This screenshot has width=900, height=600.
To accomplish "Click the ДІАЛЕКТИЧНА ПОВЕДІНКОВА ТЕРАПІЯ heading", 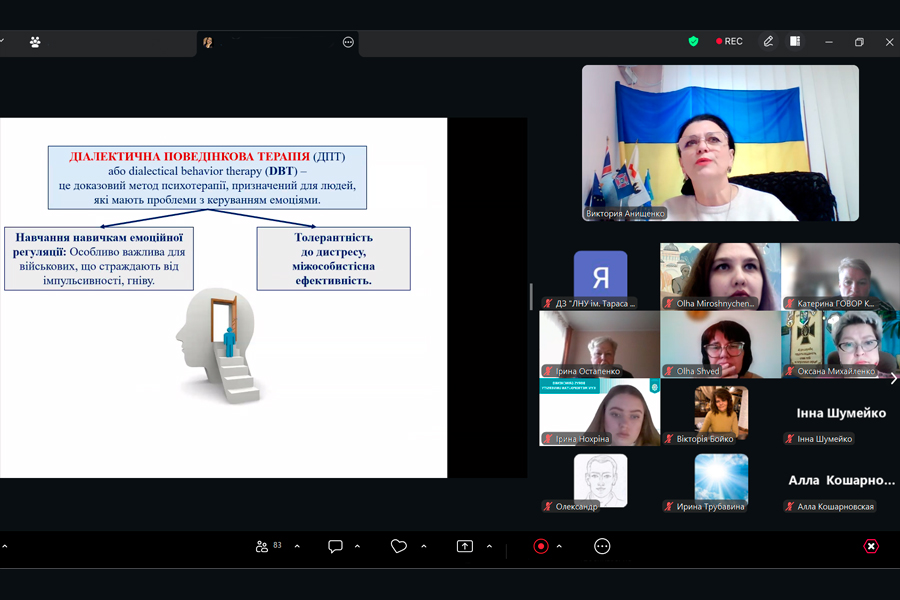I will pyautogui.click(x=189, y=156).
